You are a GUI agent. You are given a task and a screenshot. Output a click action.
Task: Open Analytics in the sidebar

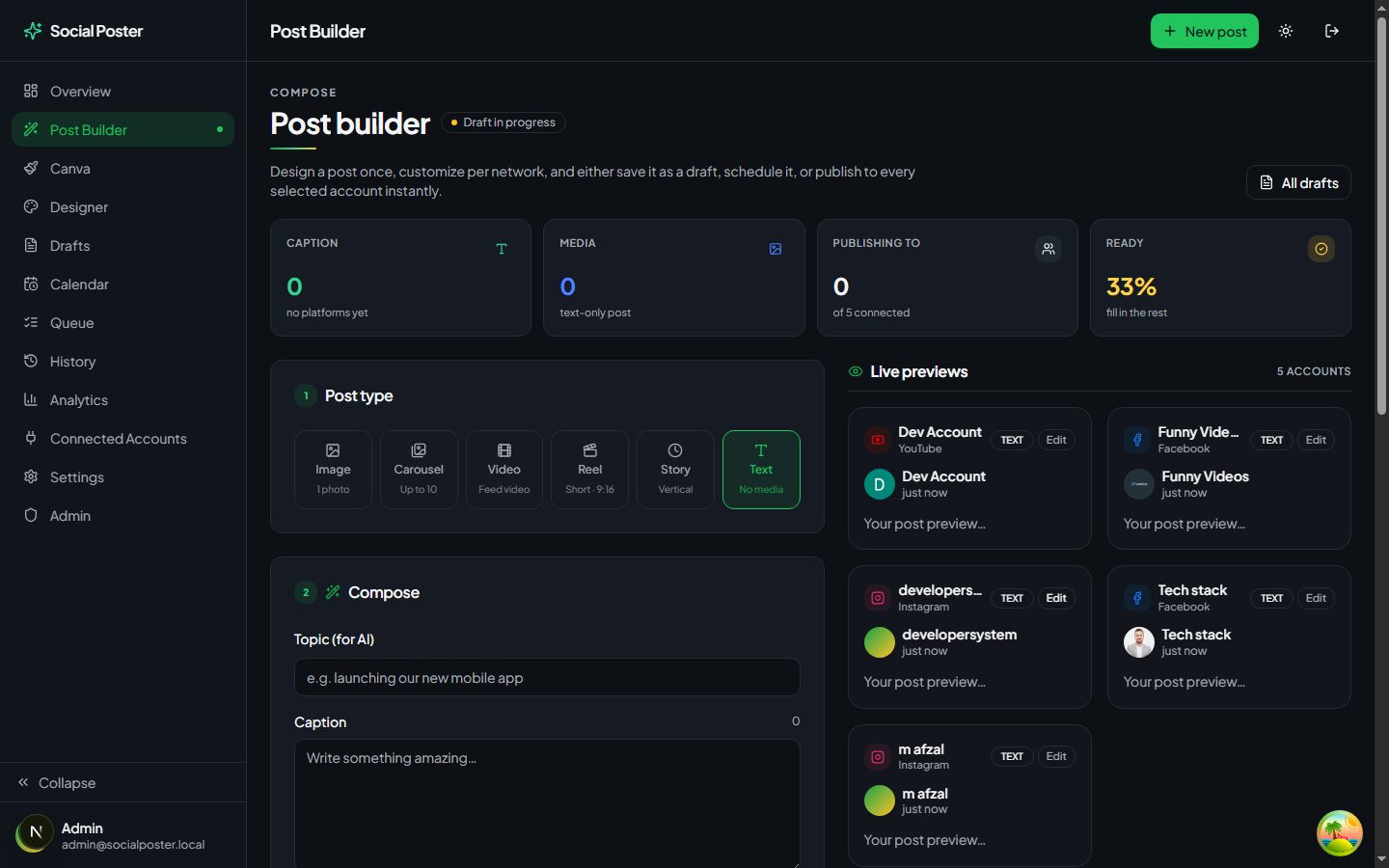pyautogui.click(x=123, y=399)
